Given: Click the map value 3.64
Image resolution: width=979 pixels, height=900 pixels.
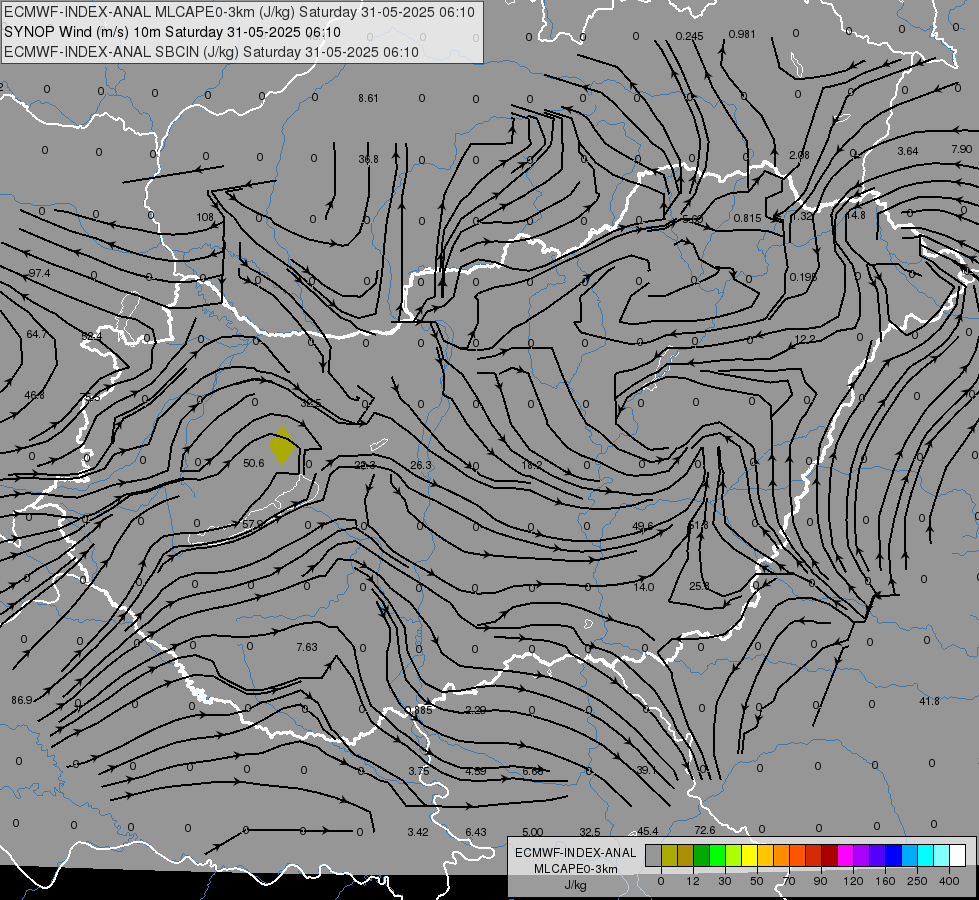Looking at the screenshot, I should (x=908, y=151).
